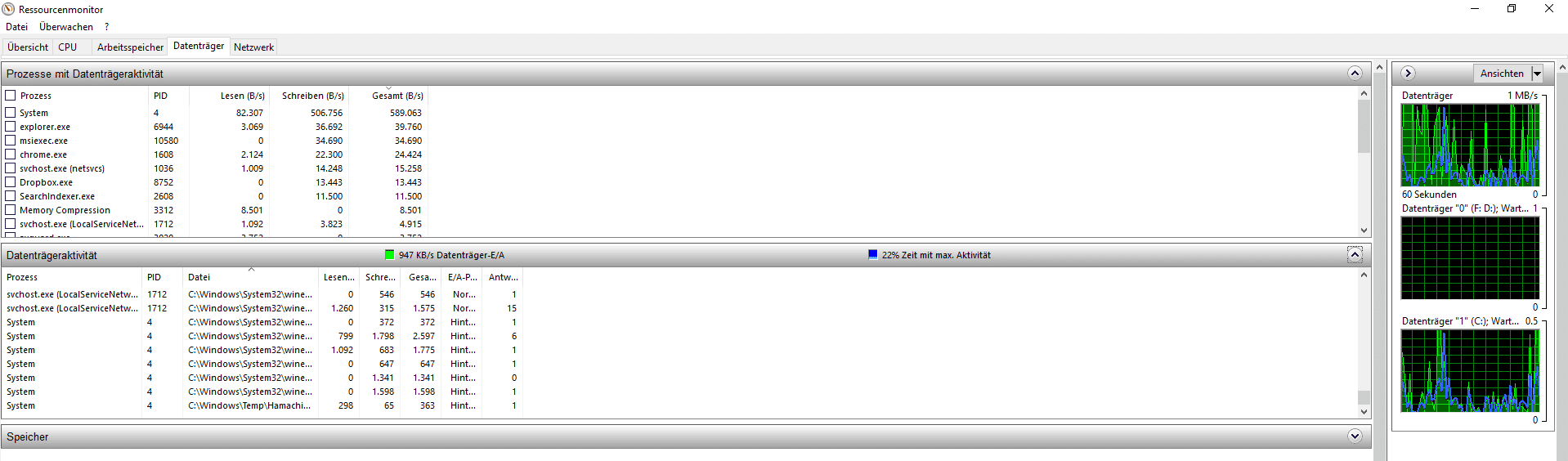
Task: Expand the Speicher section
Action: [x=1355, y=436]
